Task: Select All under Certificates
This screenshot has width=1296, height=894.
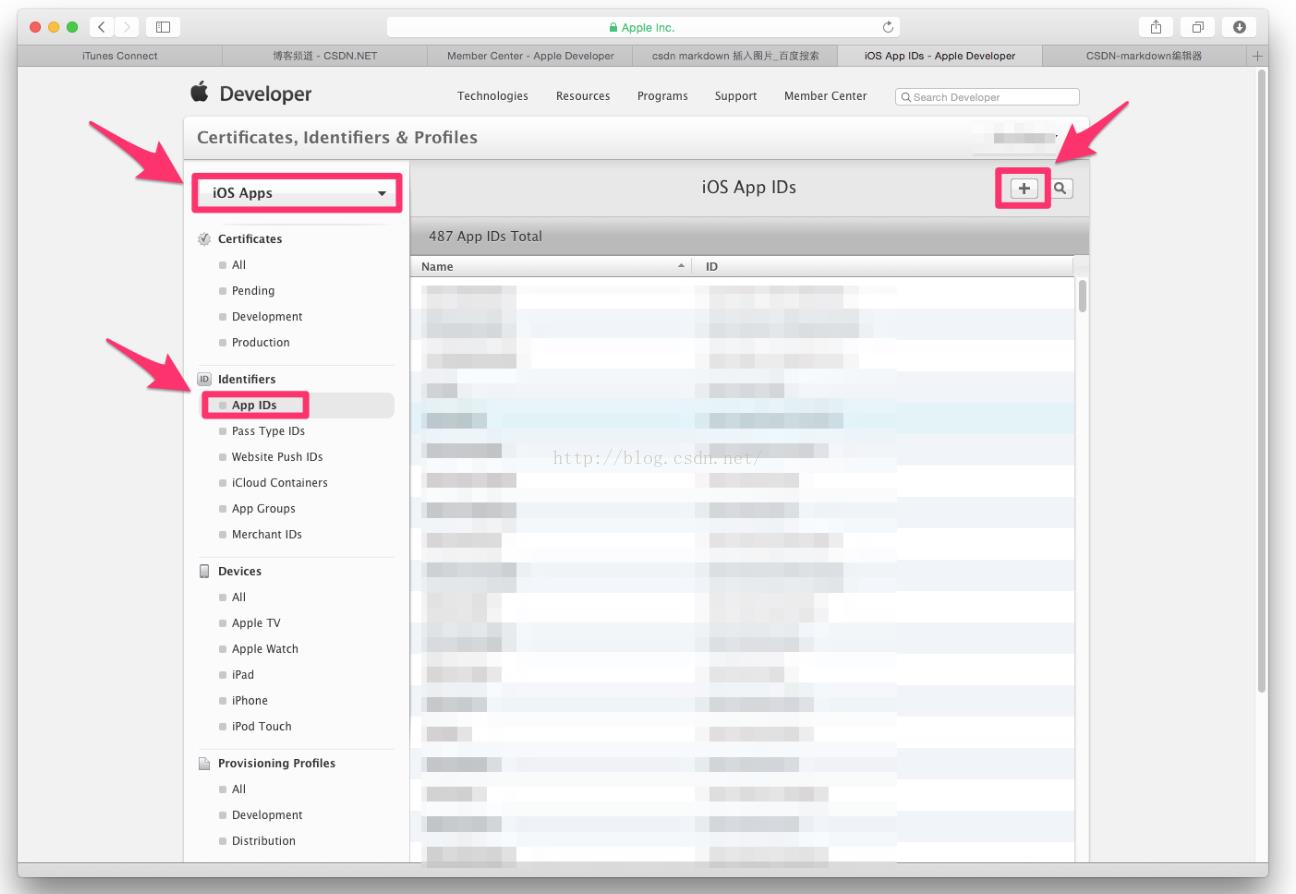Action: point(239,265)
